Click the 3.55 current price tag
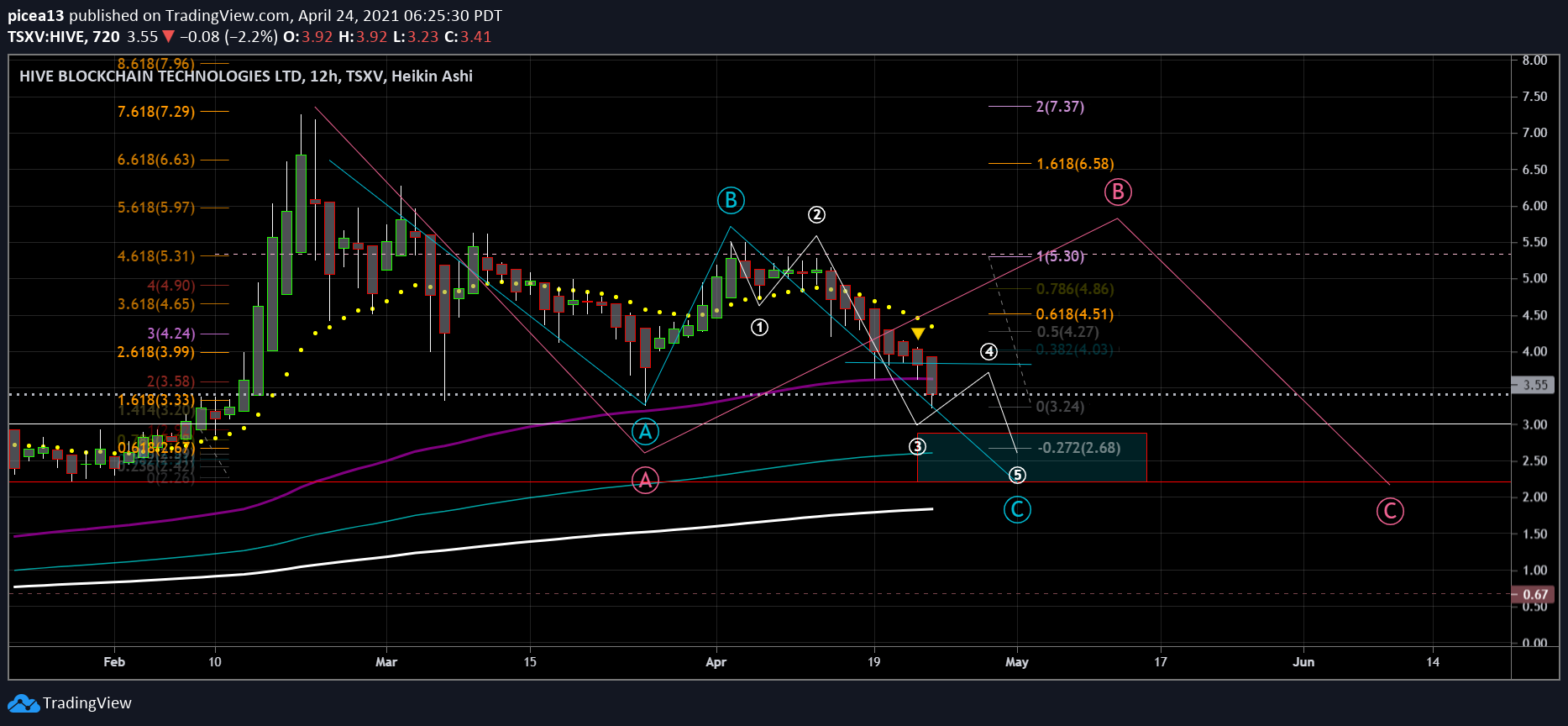The image size is (1568, 726). [1534, 385]
